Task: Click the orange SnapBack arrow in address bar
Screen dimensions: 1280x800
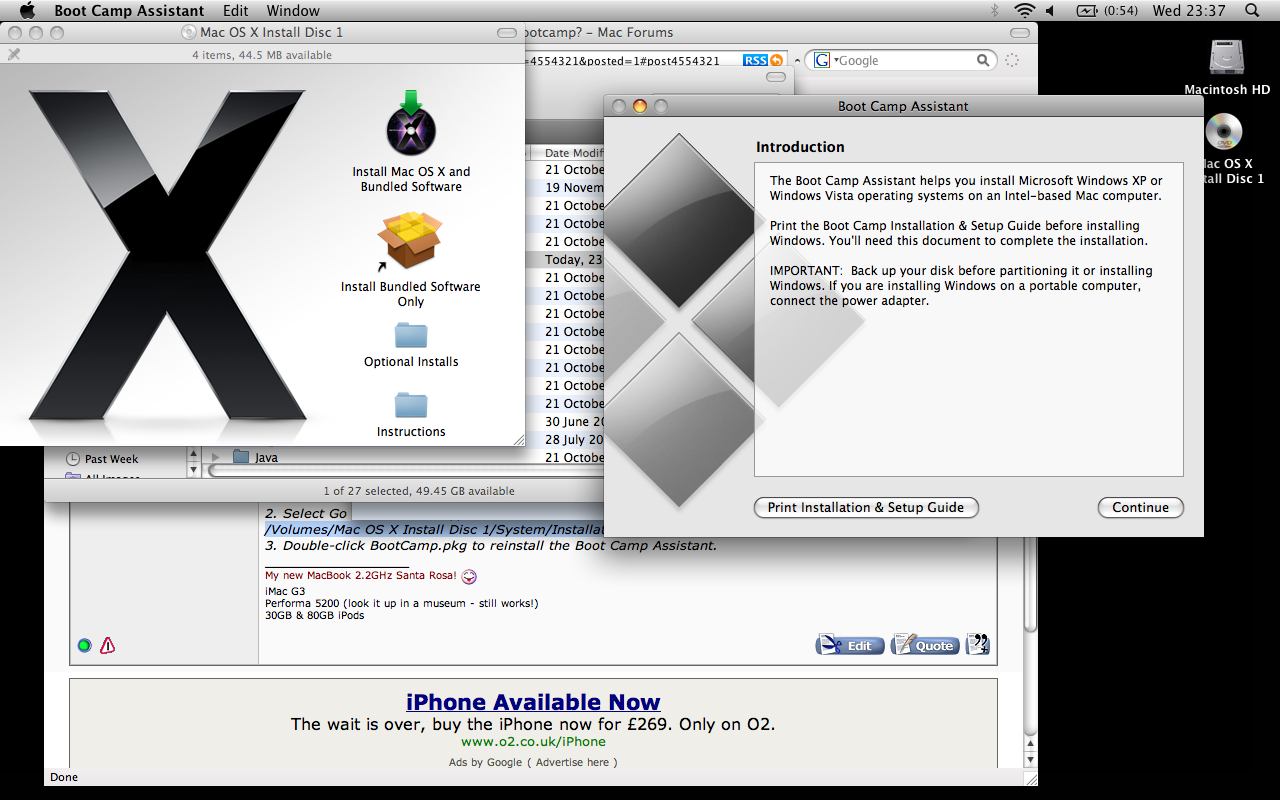Action: click(x=777, y=60)
